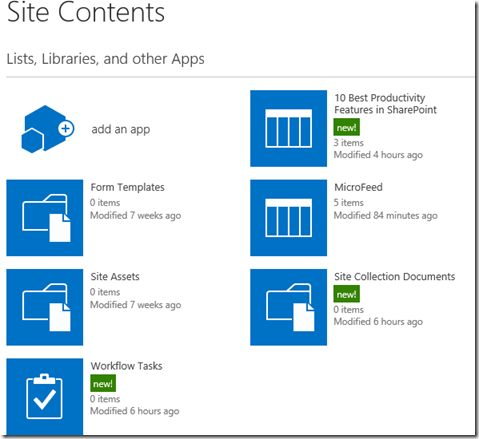479x439 pixels.
Task: Click the Form Templates title link
Action: [x=127, y=187]
